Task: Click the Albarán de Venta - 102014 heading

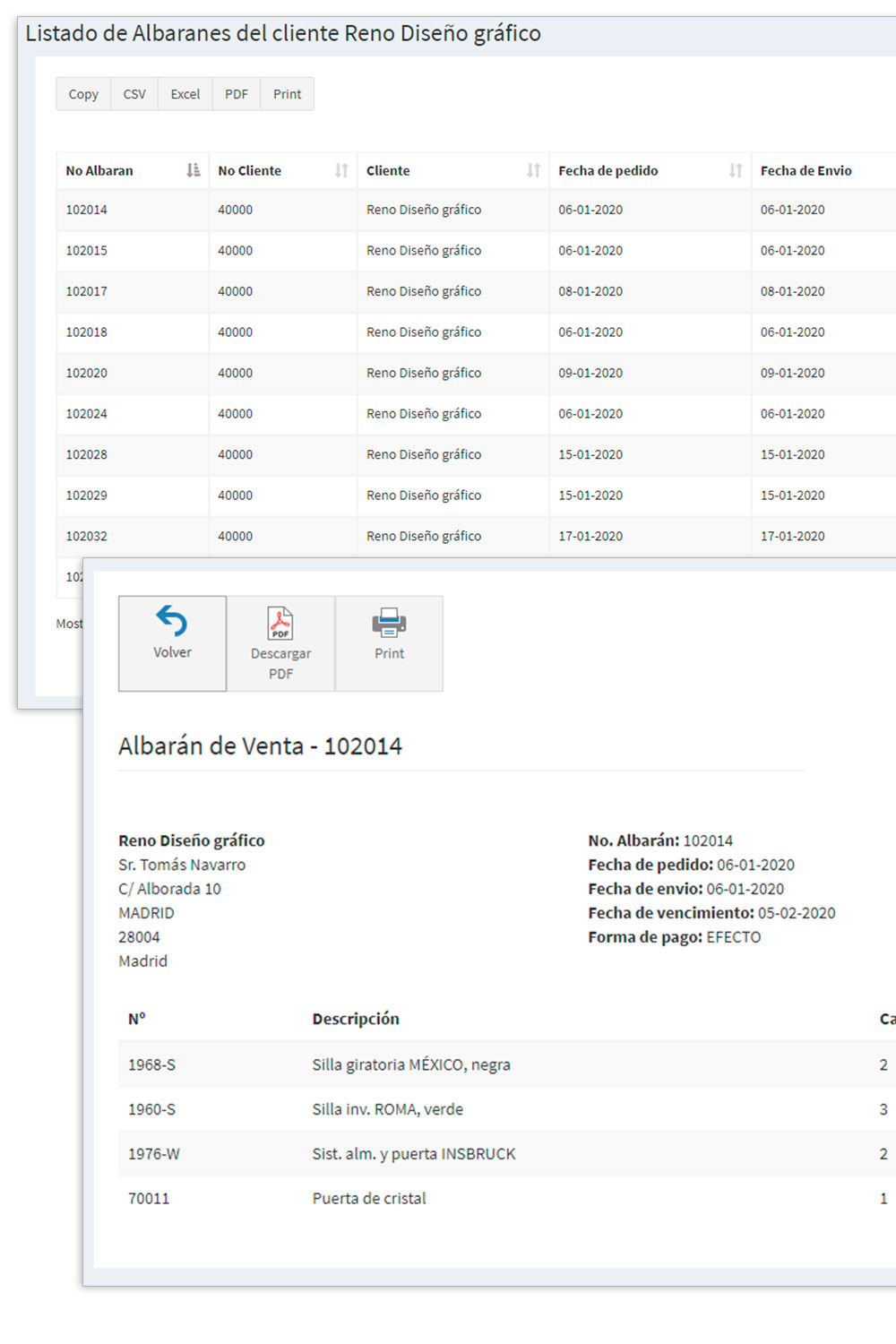Action: 260,745
